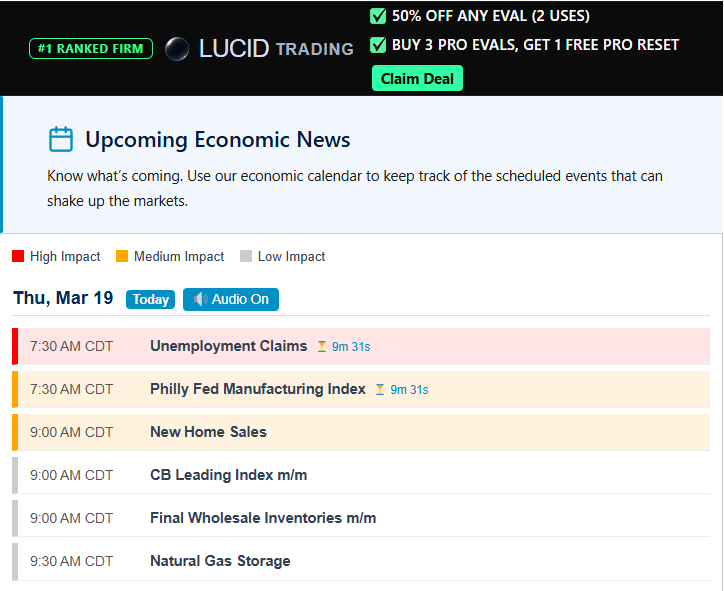Click the #1 RANKED FIRM badge

(x=91, y=48)
